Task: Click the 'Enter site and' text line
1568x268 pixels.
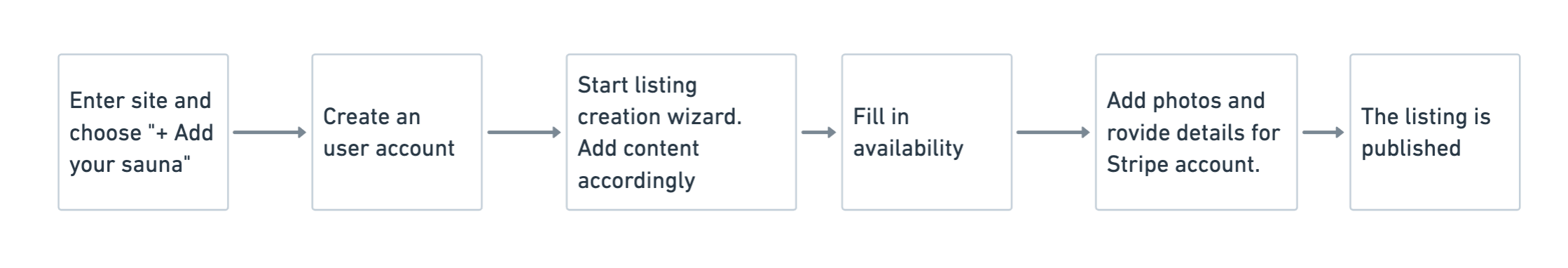Action: pyautogui.click(x=140, y=100)
